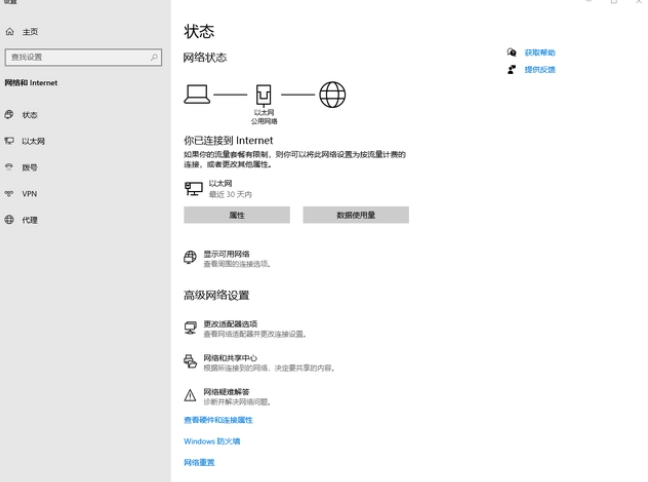Select 状态 in the left sidebar
The height and width of the screenshot is (482, 648).
coord(29,115)
